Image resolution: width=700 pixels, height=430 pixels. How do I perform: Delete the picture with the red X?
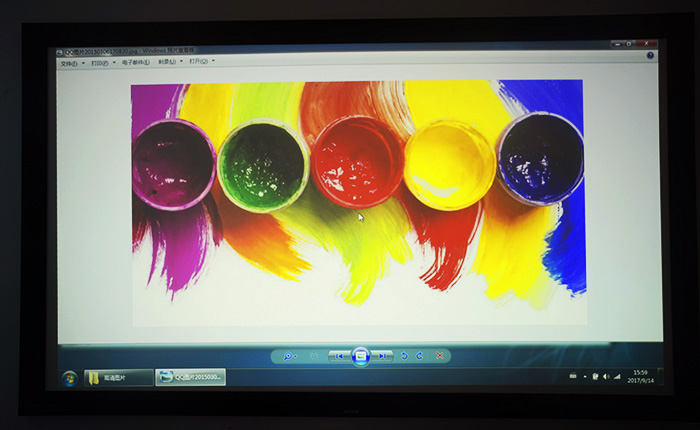tap(440, 356)
